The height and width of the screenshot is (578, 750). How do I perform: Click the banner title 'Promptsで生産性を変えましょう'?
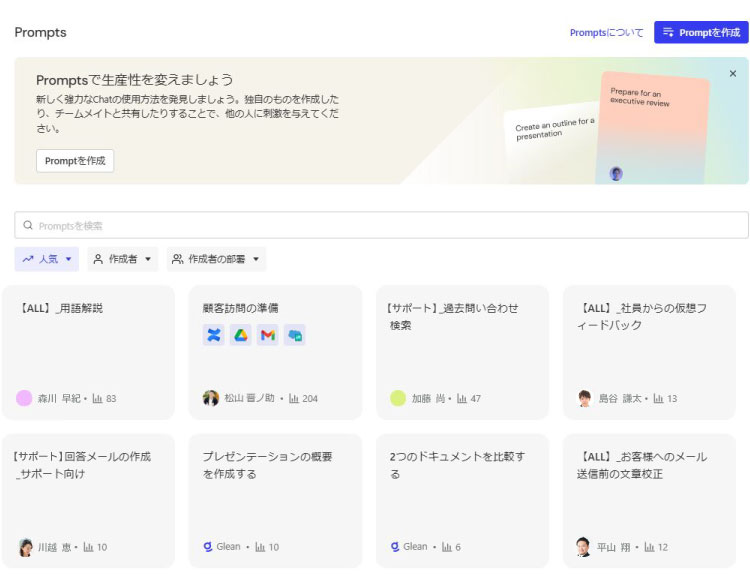click(134, 79)
